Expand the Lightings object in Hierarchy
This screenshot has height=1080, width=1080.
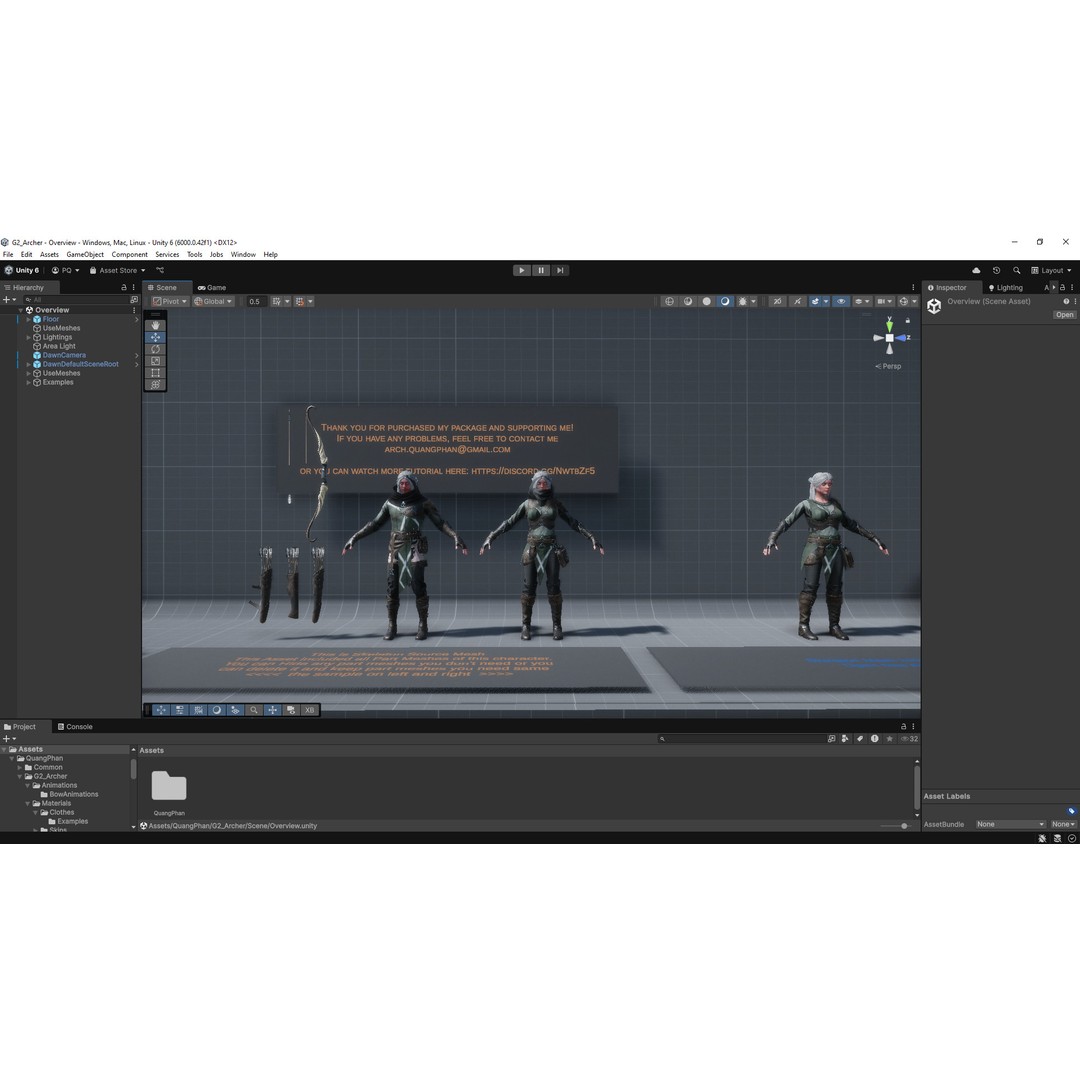(28, 338)
